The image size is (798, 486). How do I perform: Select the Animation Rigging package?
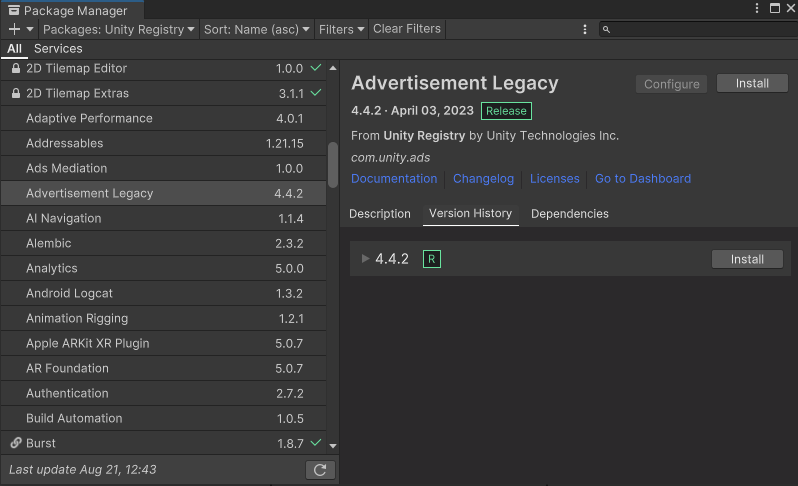click(x=163, y=318)
